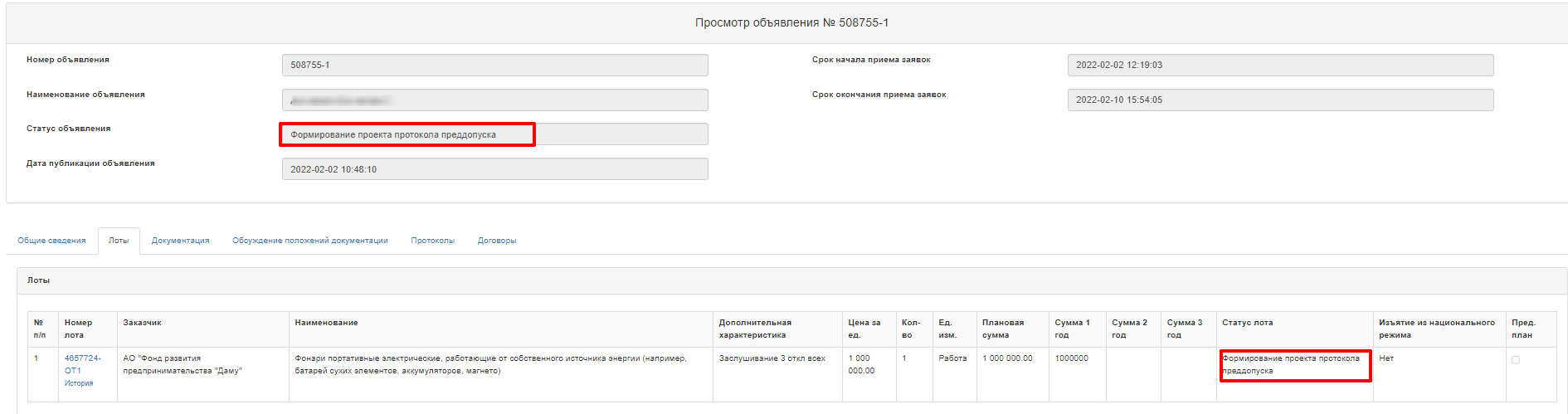This screenshot has width=1568, height=414.
Task: Go to the Протоколы tab
Action: (433, 241)
